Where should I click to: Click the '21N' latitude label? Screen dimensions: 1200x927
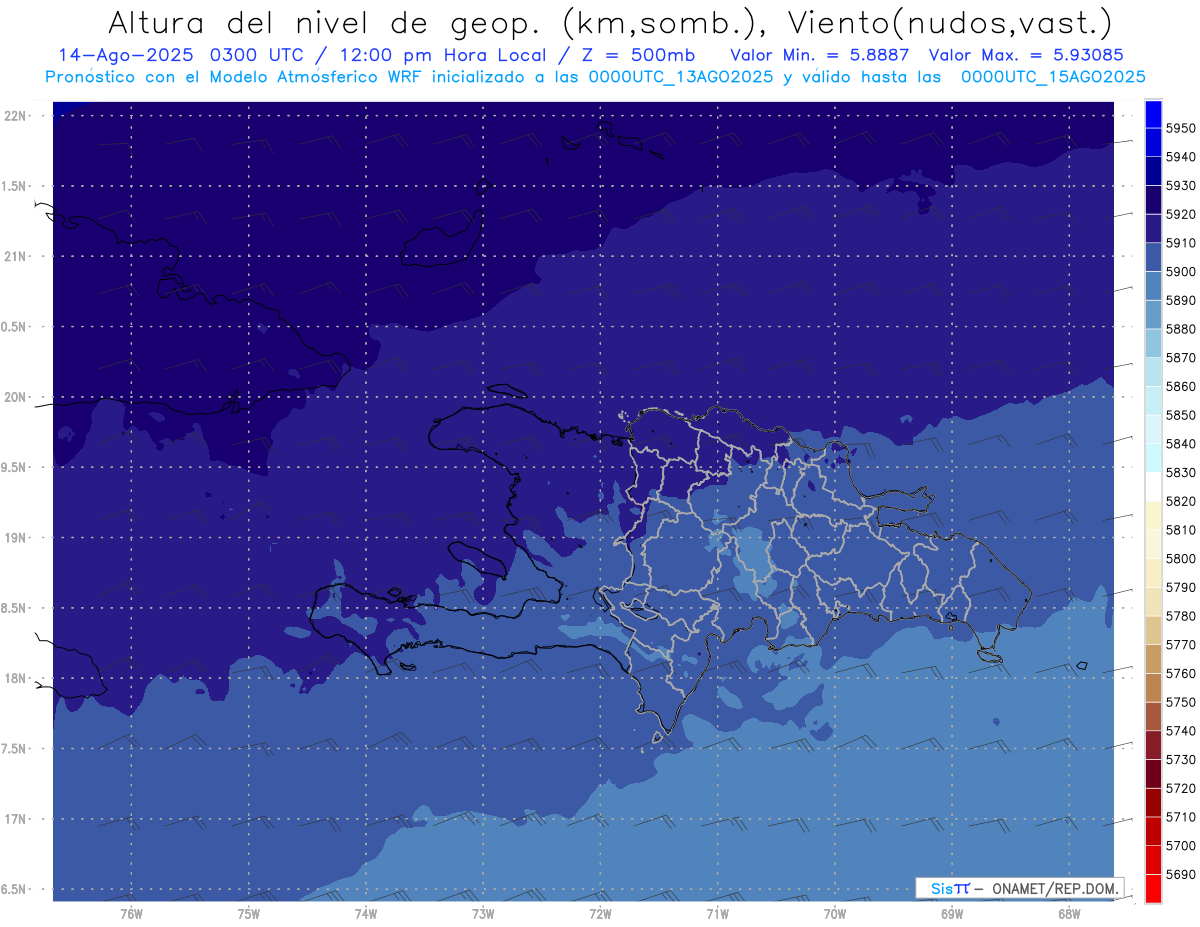pos(16,256)
